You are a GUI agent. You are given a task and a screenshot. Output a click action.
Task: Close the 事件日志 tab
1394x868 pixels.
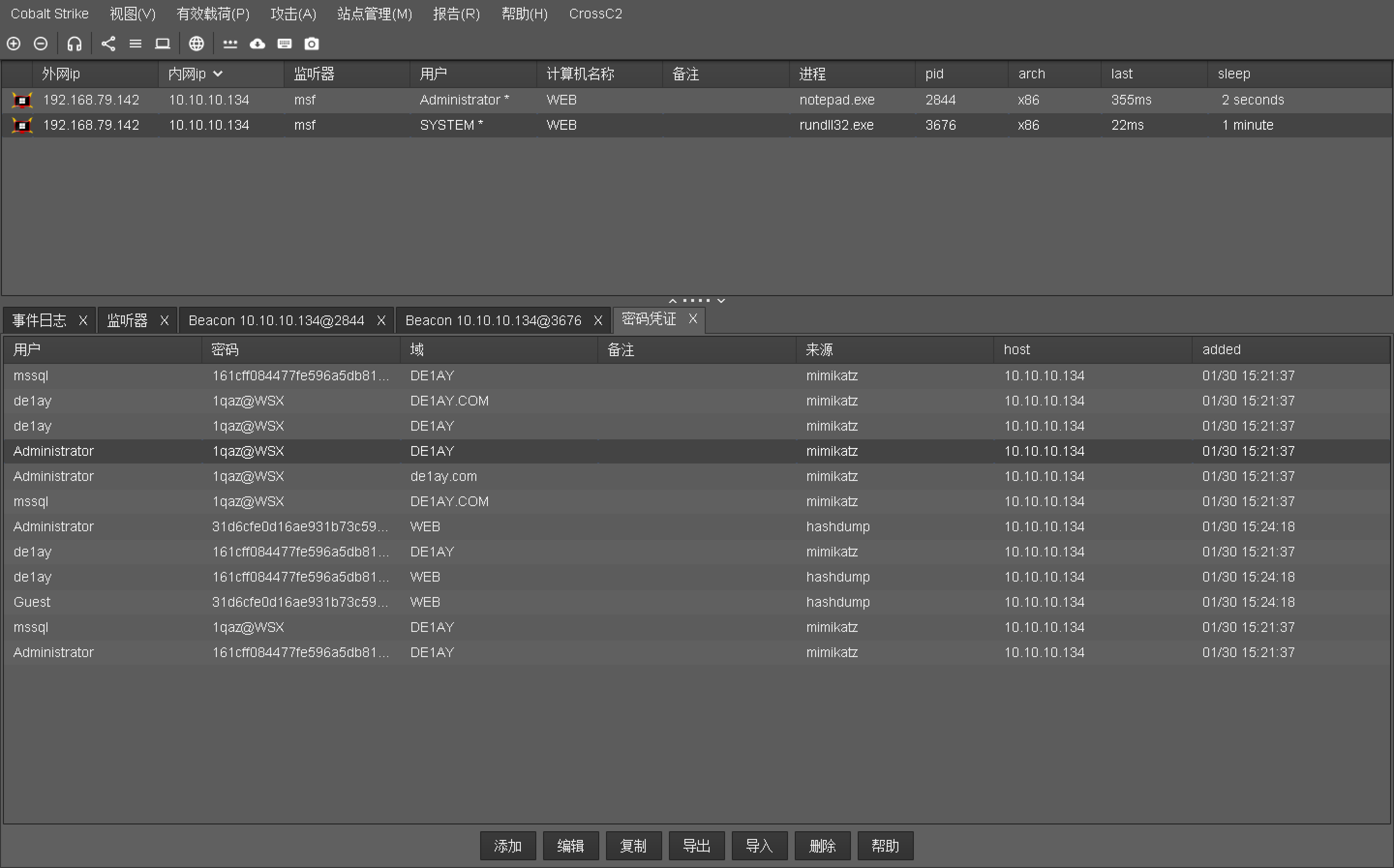coord(83,320)
